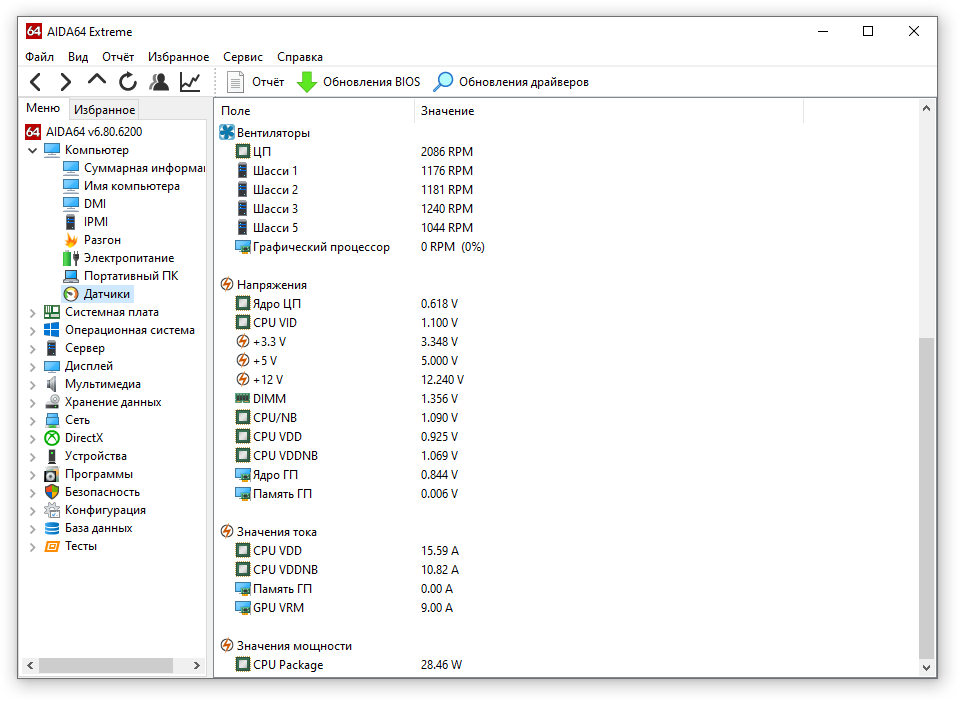Click the DirectX Xbox icon
Image resolution: width=959 pixels, height=701 pixels.
(51, 438)
